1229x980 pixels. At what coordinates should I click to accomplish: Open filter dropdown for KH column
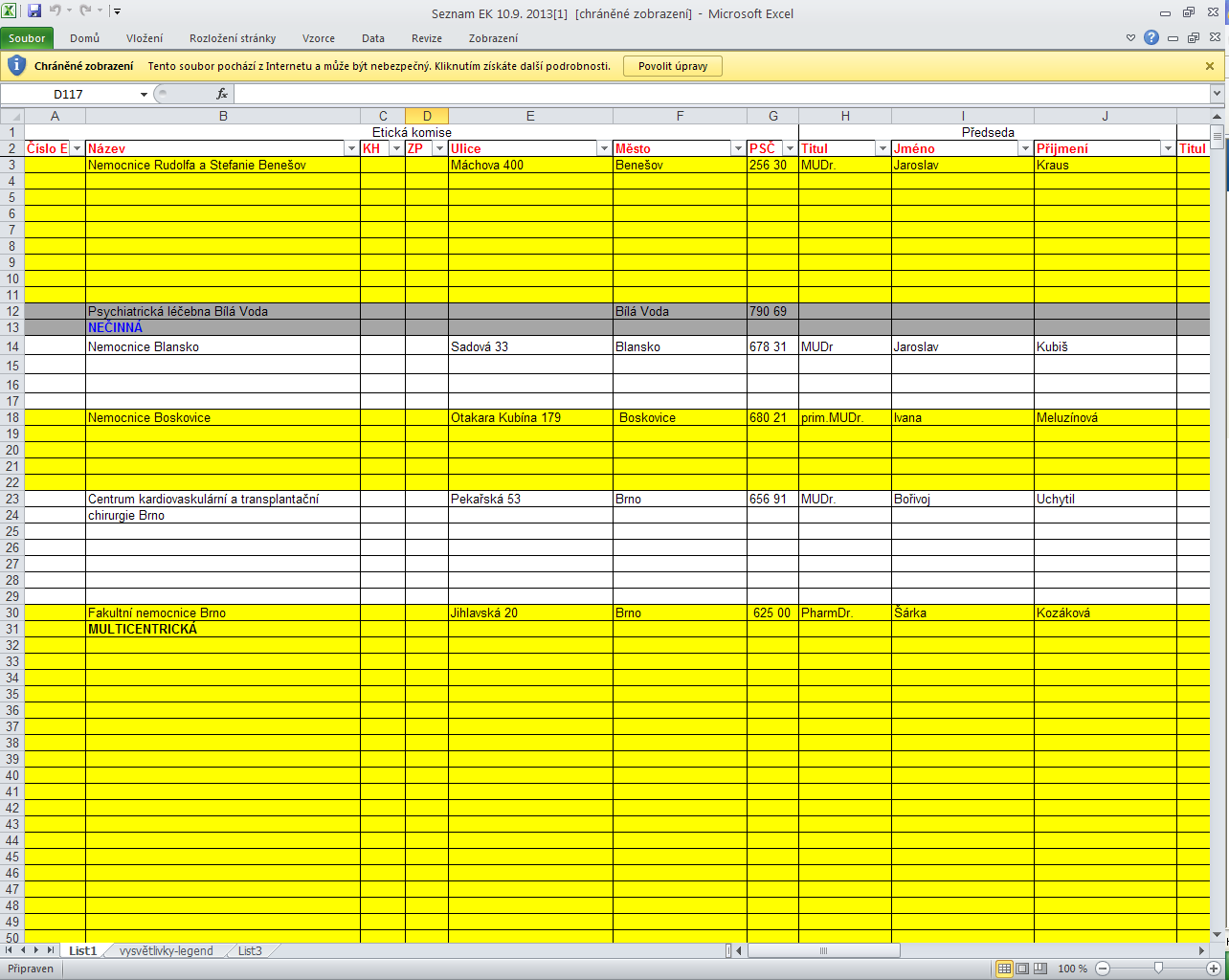click(396, 148)
